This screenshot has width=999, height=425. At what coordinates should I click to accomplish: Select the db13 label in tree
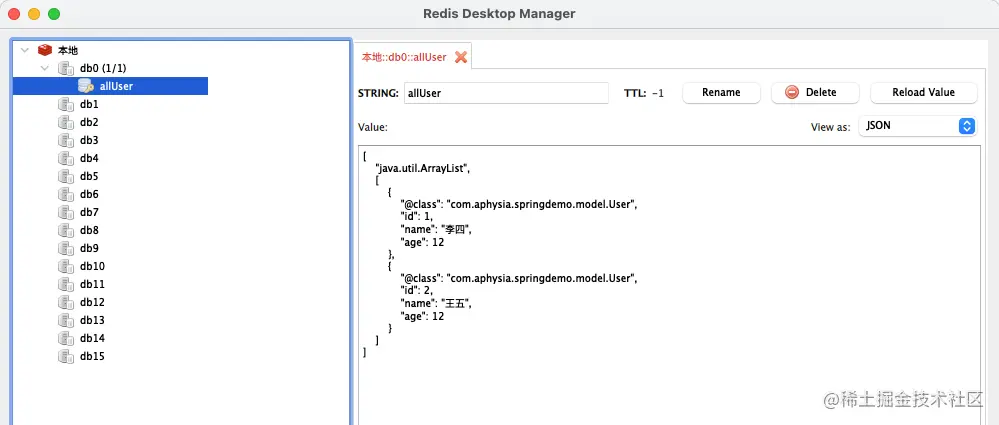click(92, 320)
